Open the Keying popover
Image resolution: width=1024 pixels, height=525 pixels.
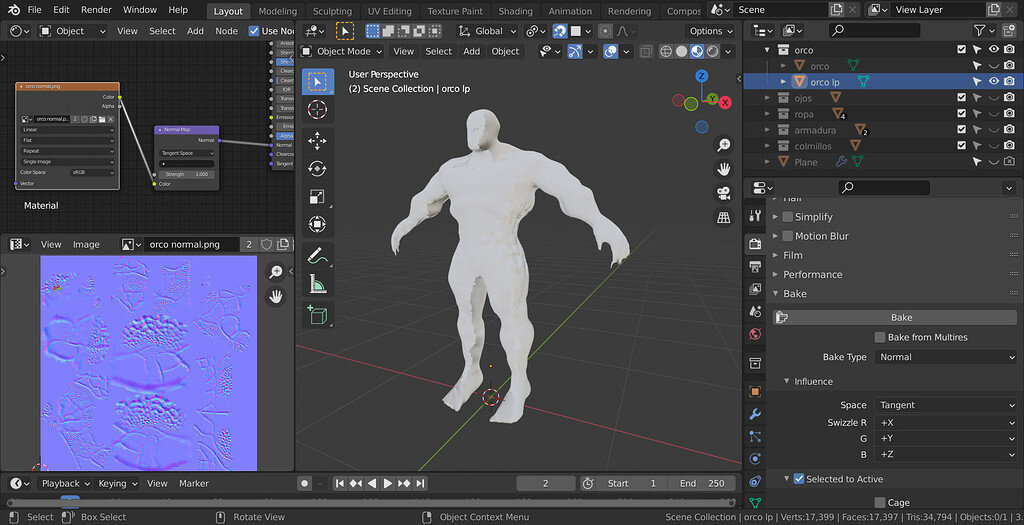[x=117, y=483]
